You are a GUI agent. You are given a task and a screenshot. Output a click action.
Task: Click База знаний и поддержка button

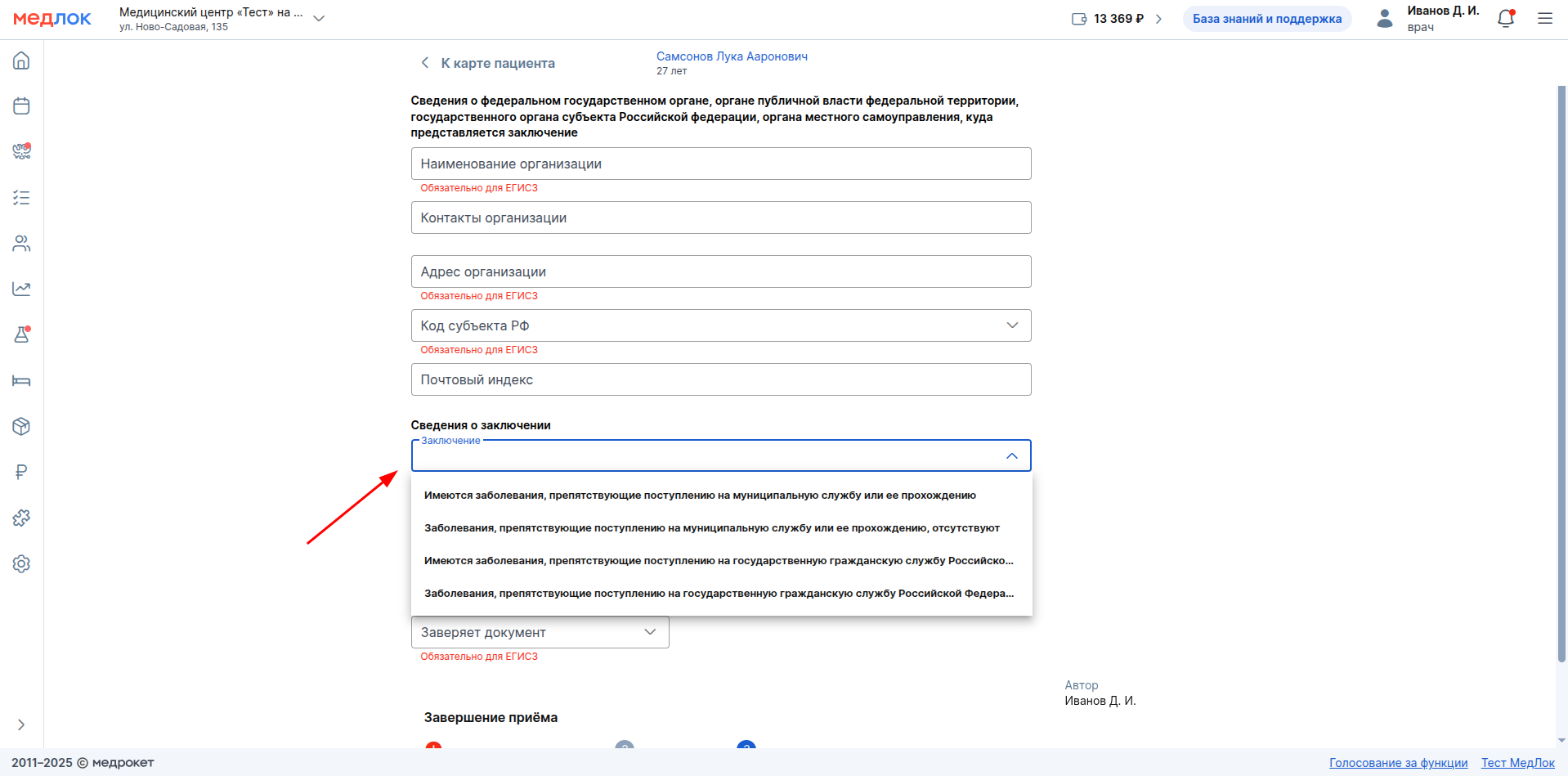(1266, 19)
